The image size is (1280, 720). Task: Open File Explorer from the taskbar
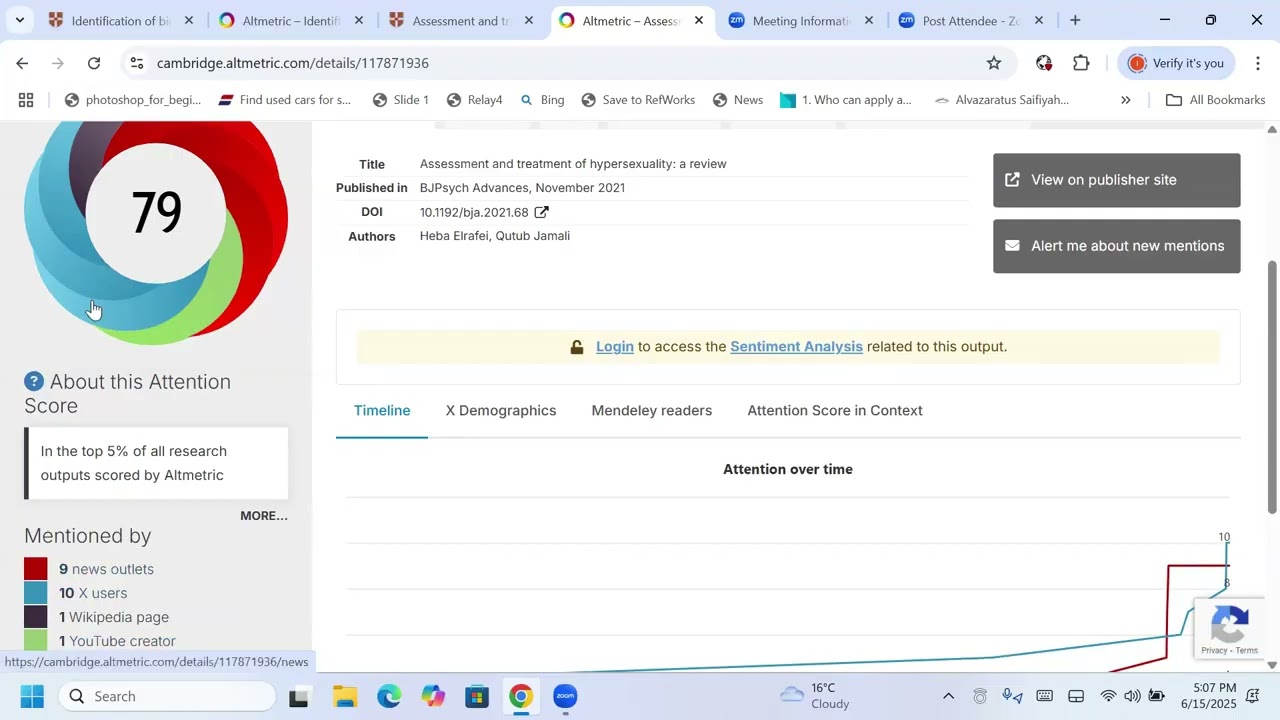tap(345, 696)
